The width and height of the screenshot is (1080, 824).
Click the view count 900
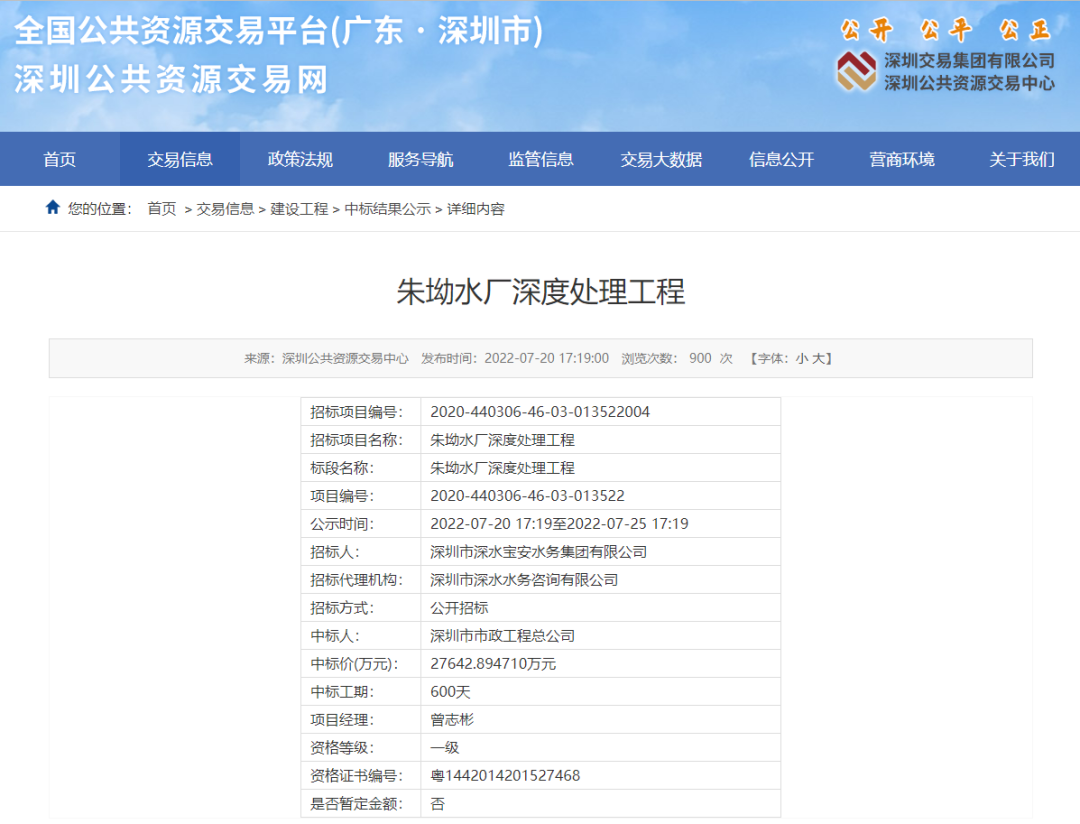click(x=700, y=358)
